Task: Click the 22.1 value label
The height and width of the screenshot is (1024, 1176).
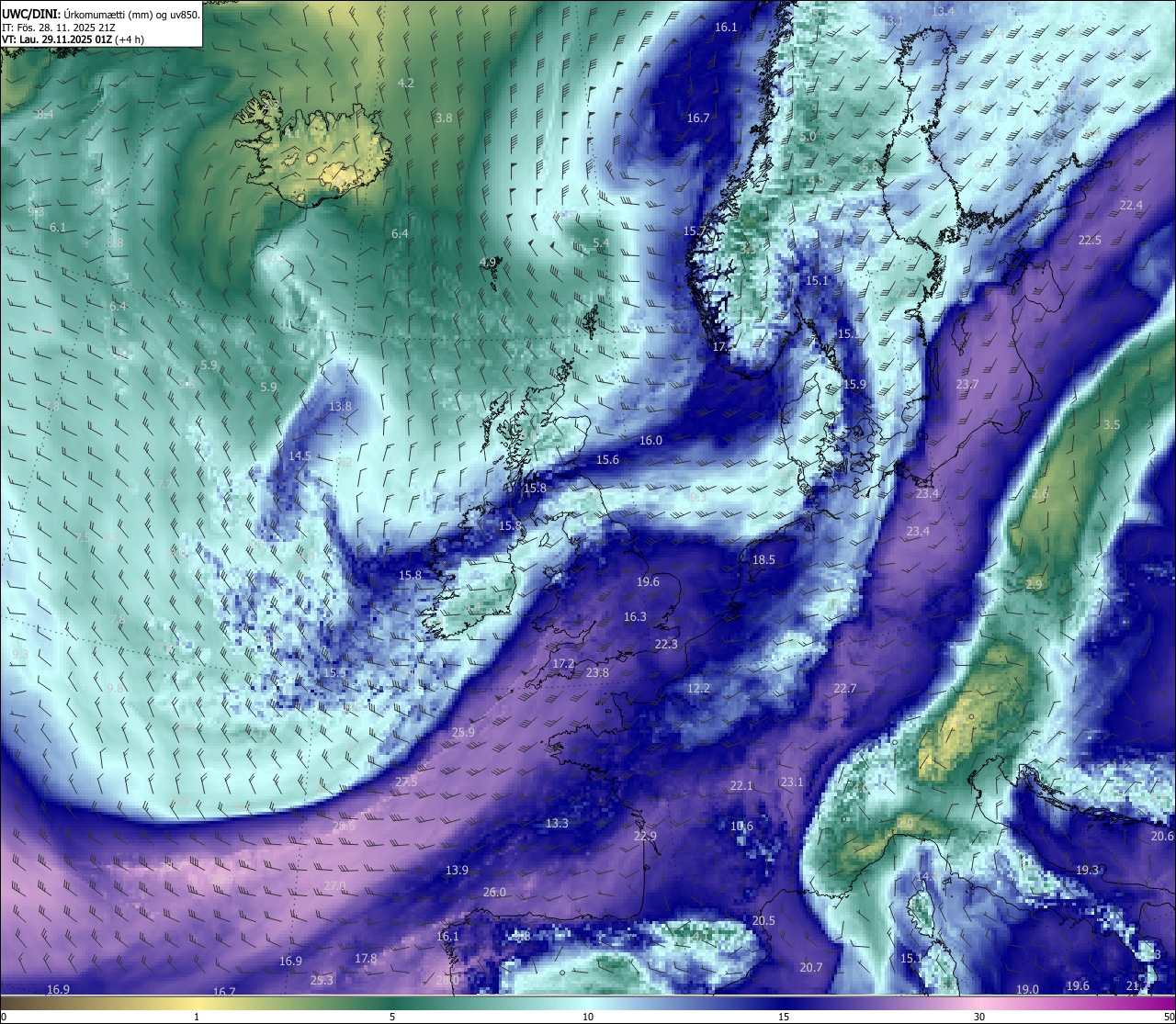Action: 741,785
